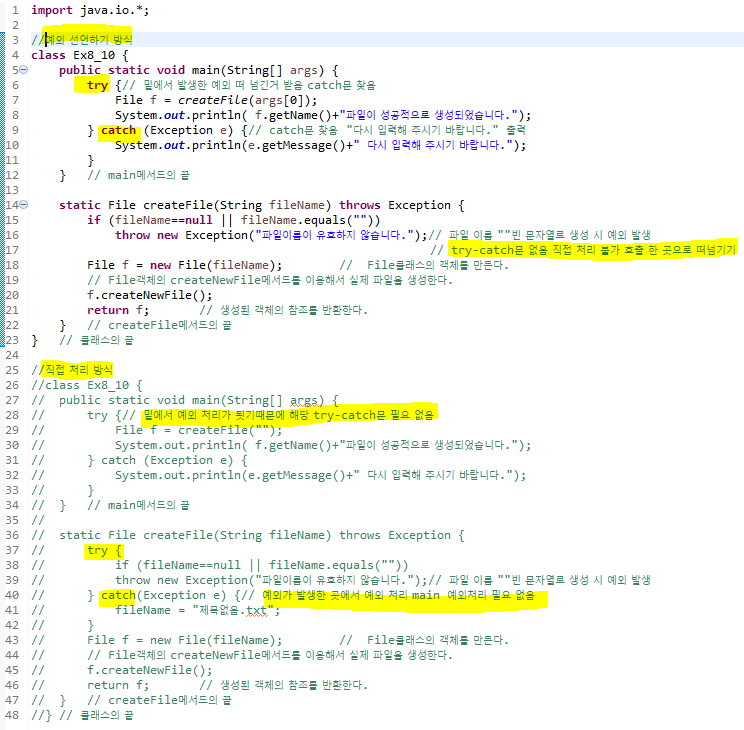The width and height of the screenshot is (744, 730).
Task: Click commented 'System.out.println' on line 30
Action: 178,445
